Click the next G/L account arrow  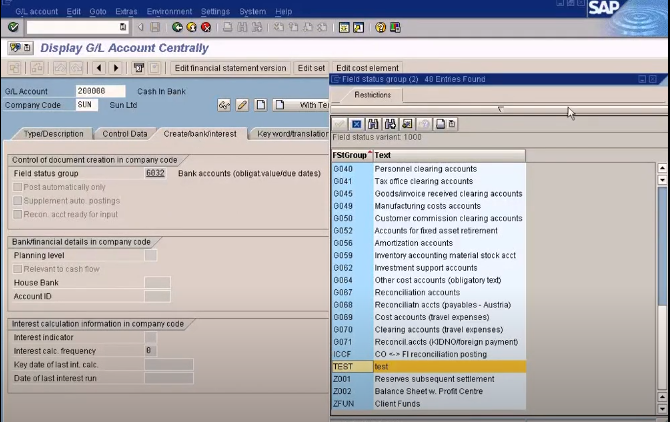[115, 68]
